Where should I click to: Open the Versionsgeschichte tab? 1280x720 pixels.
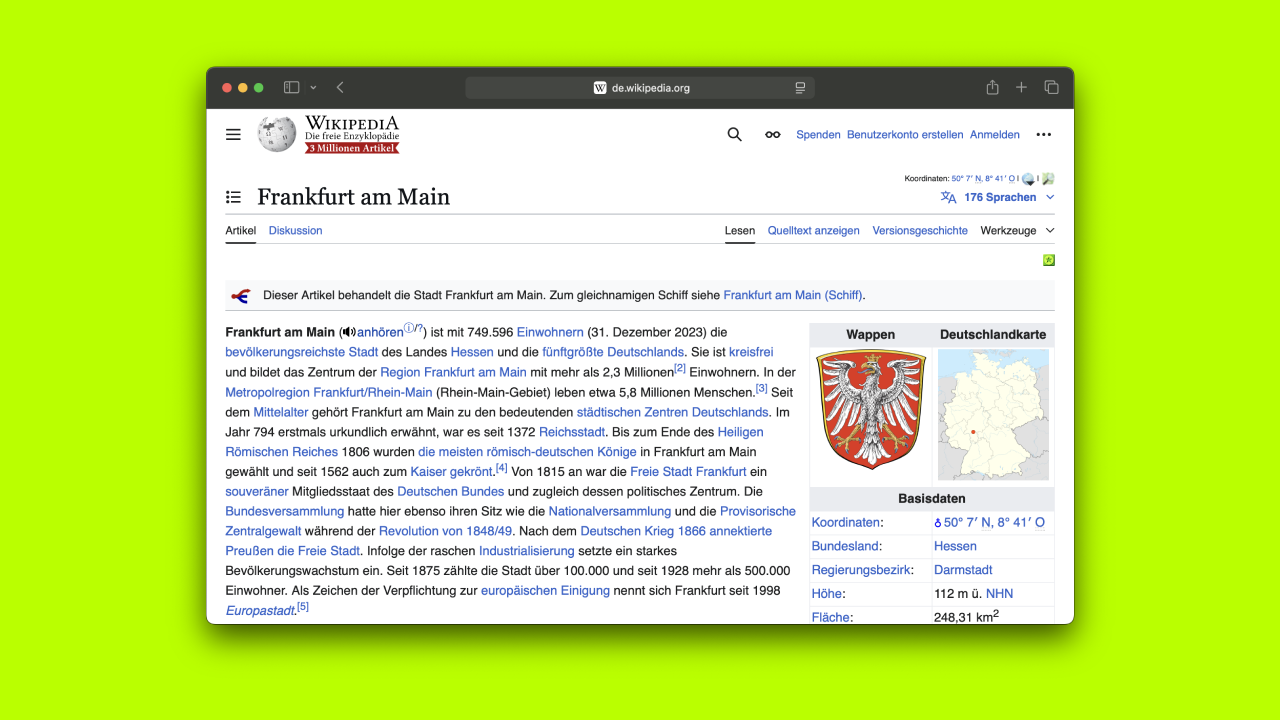pos(920,230)
